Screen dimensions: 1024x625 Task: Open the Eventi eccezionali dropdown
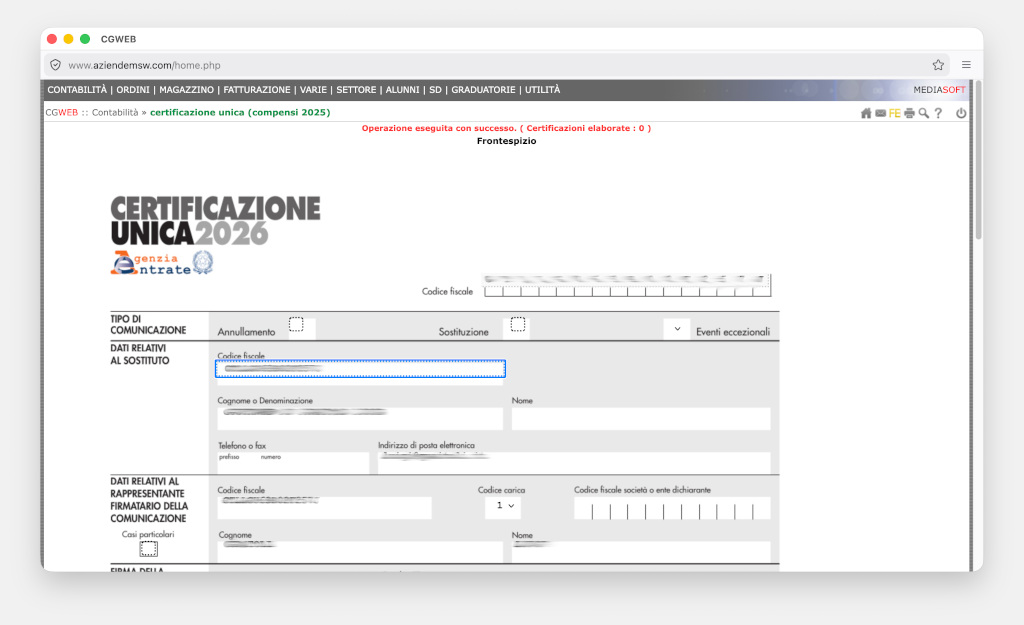point(677,329)
